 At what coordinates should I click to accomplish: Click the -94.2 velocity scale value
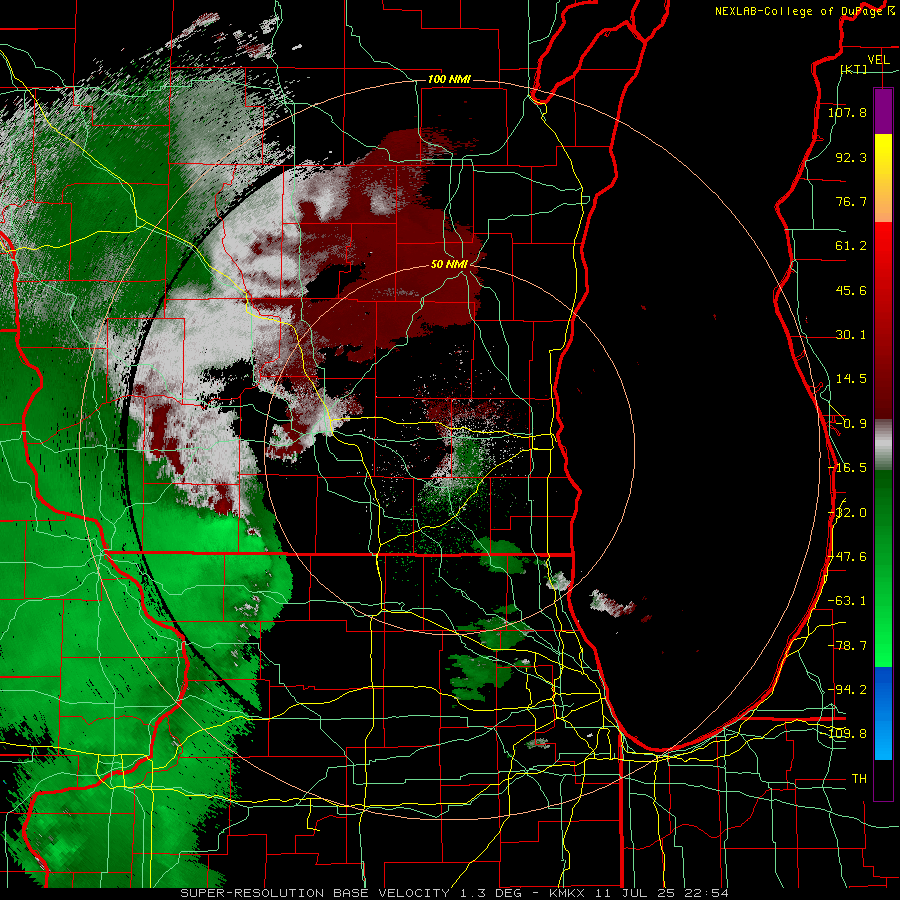pyautogui.click(x=847, y=690)
